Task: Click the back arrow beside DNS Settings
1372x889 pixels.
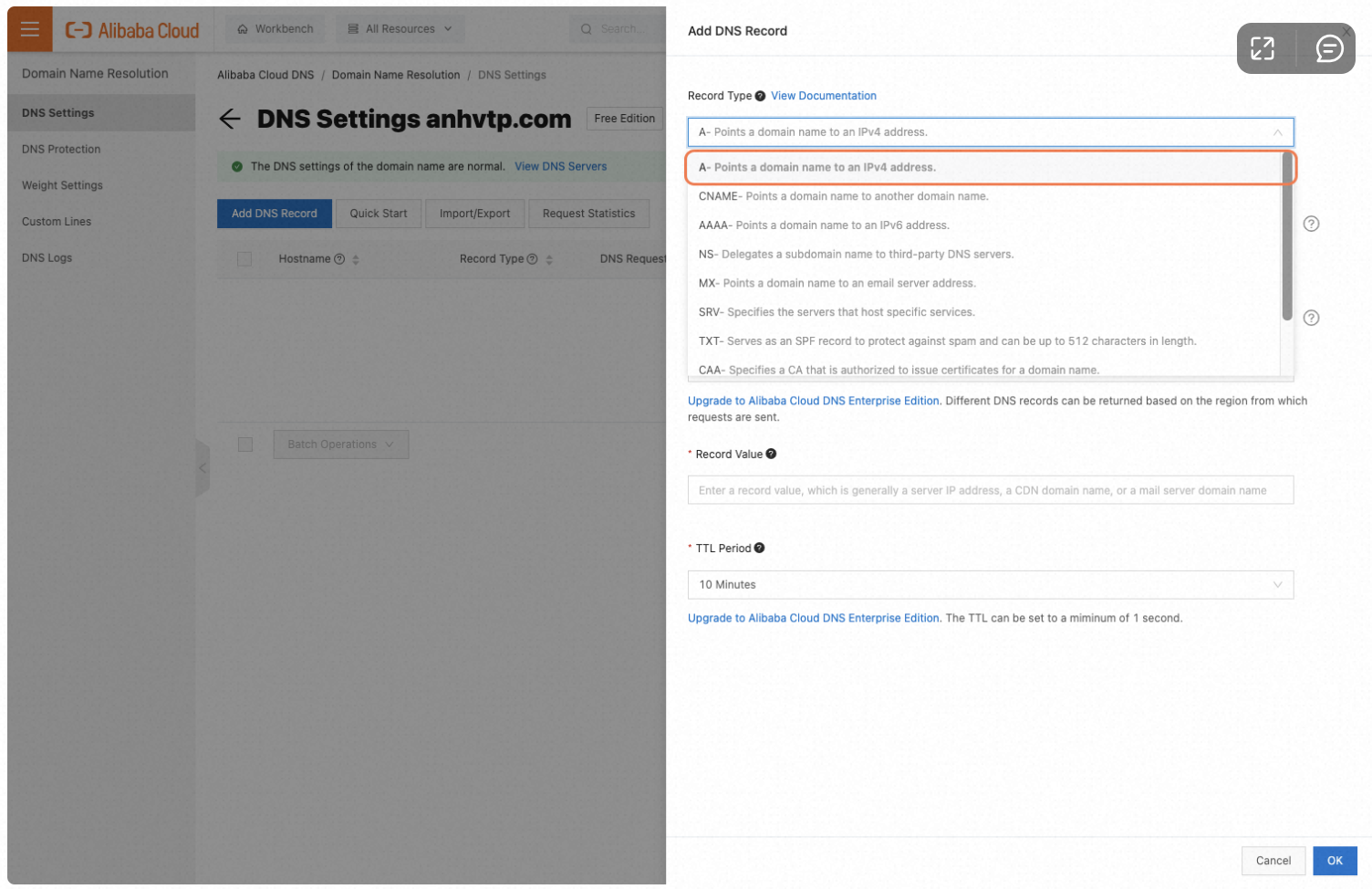Action: (230, 119)
